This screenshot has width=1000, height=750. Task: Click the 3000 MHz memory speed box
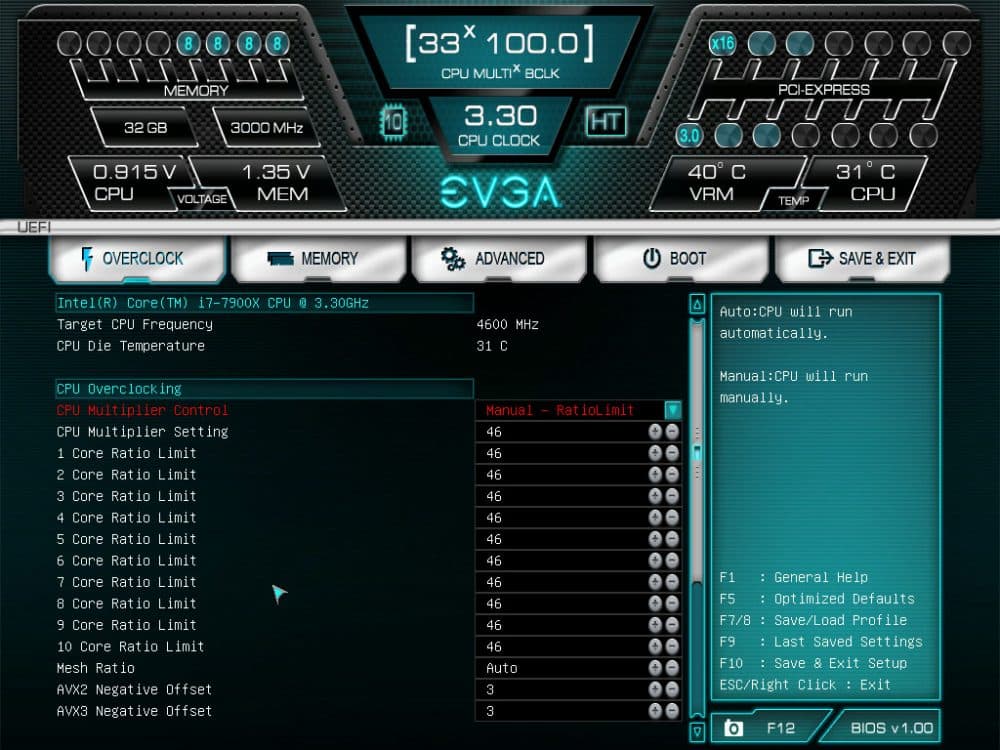tap(267, 128)
